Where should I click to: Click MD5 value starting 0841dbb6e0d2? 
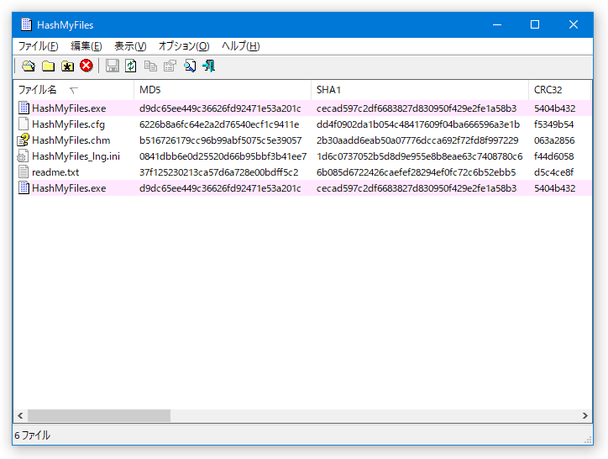223,156
